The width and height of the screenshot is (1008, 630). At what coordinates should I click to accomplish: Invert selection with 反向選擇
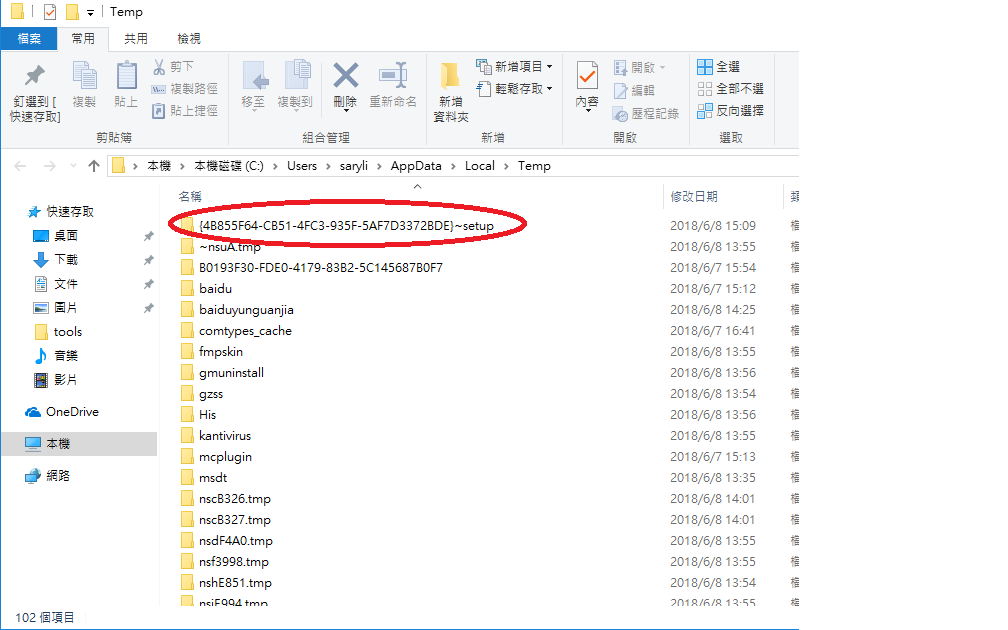731,111
